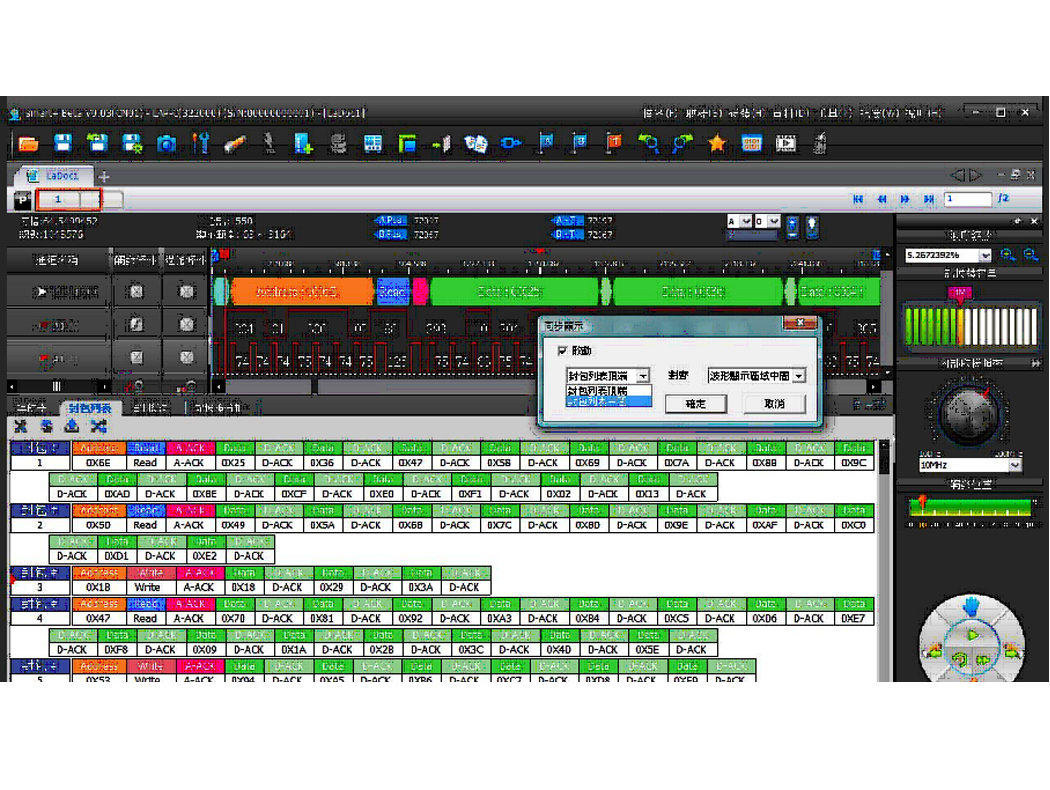Viewport: 1050px width, 790px height.
Task: Click the orange open-folder toolbar icon
Action: tap(27, 144)
